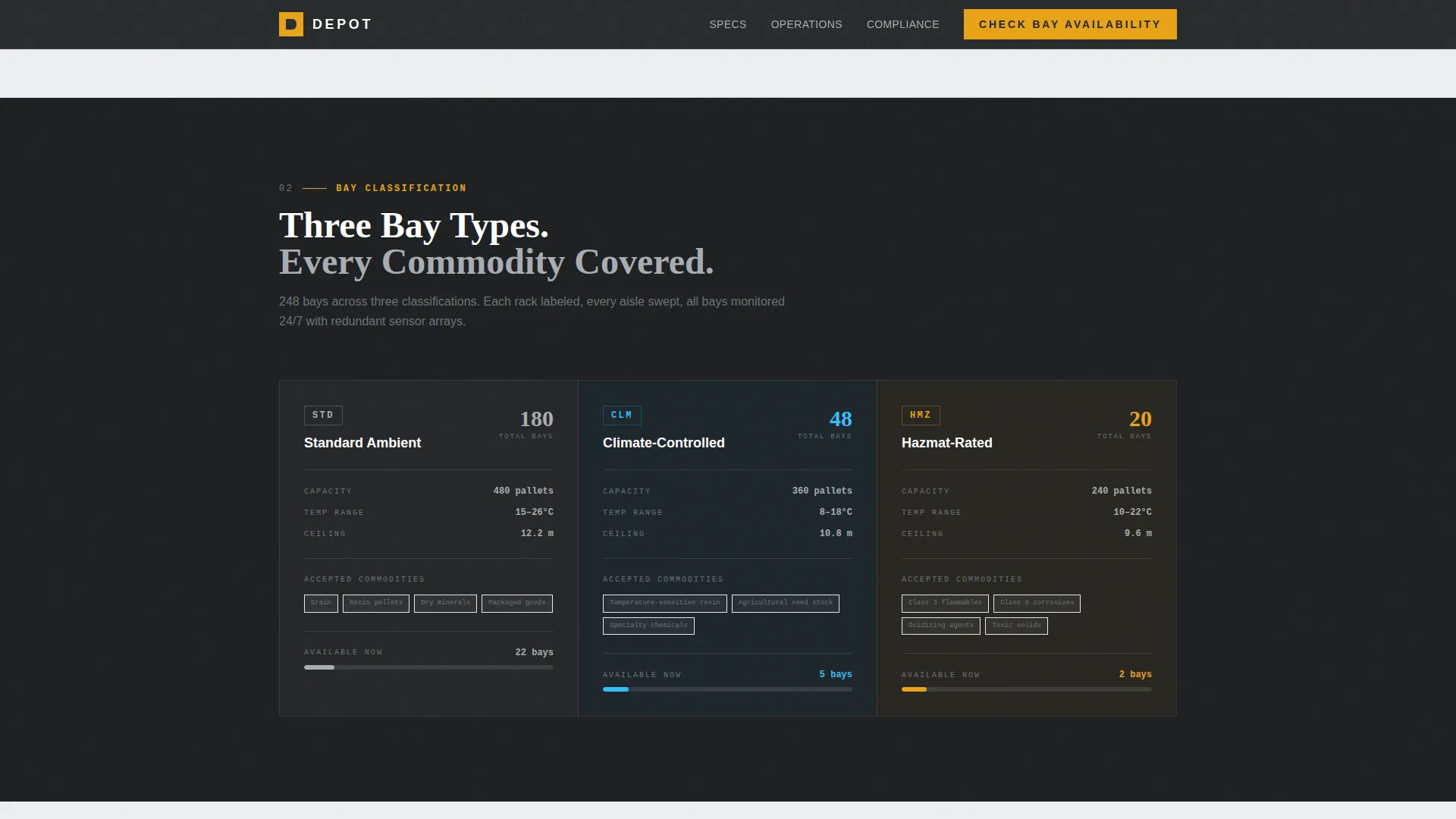This screenshot has height=819, width=1456.
Task: Click the 10–22°C temp range value
Action: click(x=1132, y=512)
